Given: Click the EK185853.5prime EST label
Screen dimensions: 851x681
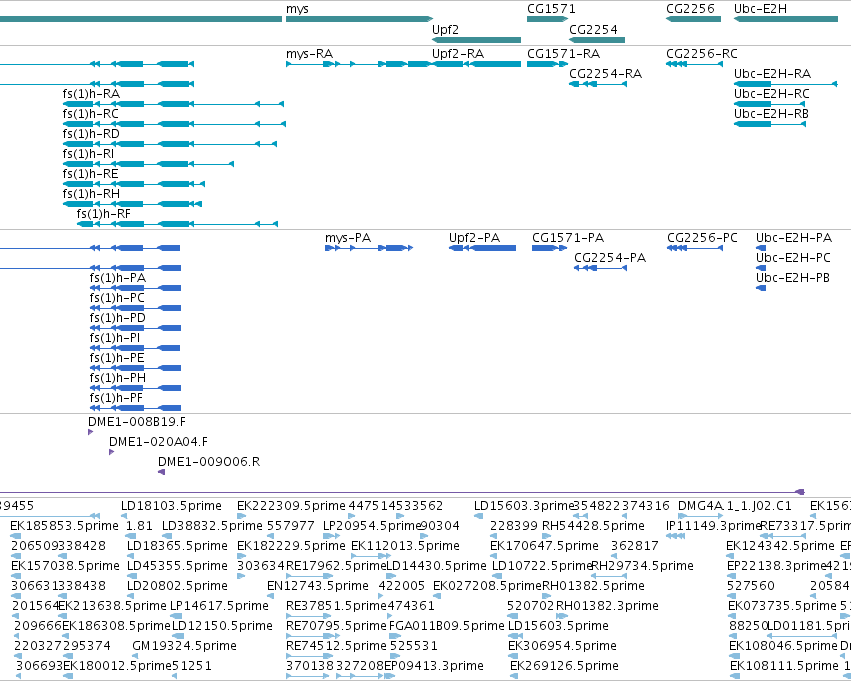Looking at the screenshot, I should [x=64, y=526].
